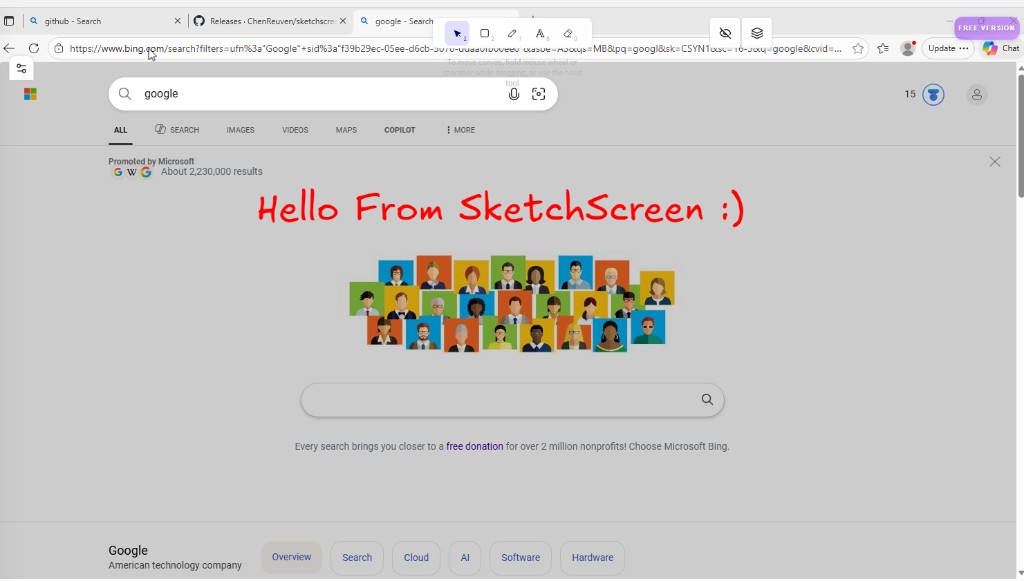Click the magnifier icon in Bing search box
The width and height of the screenshot is (1024, 581).
click(x=125, y=94)
